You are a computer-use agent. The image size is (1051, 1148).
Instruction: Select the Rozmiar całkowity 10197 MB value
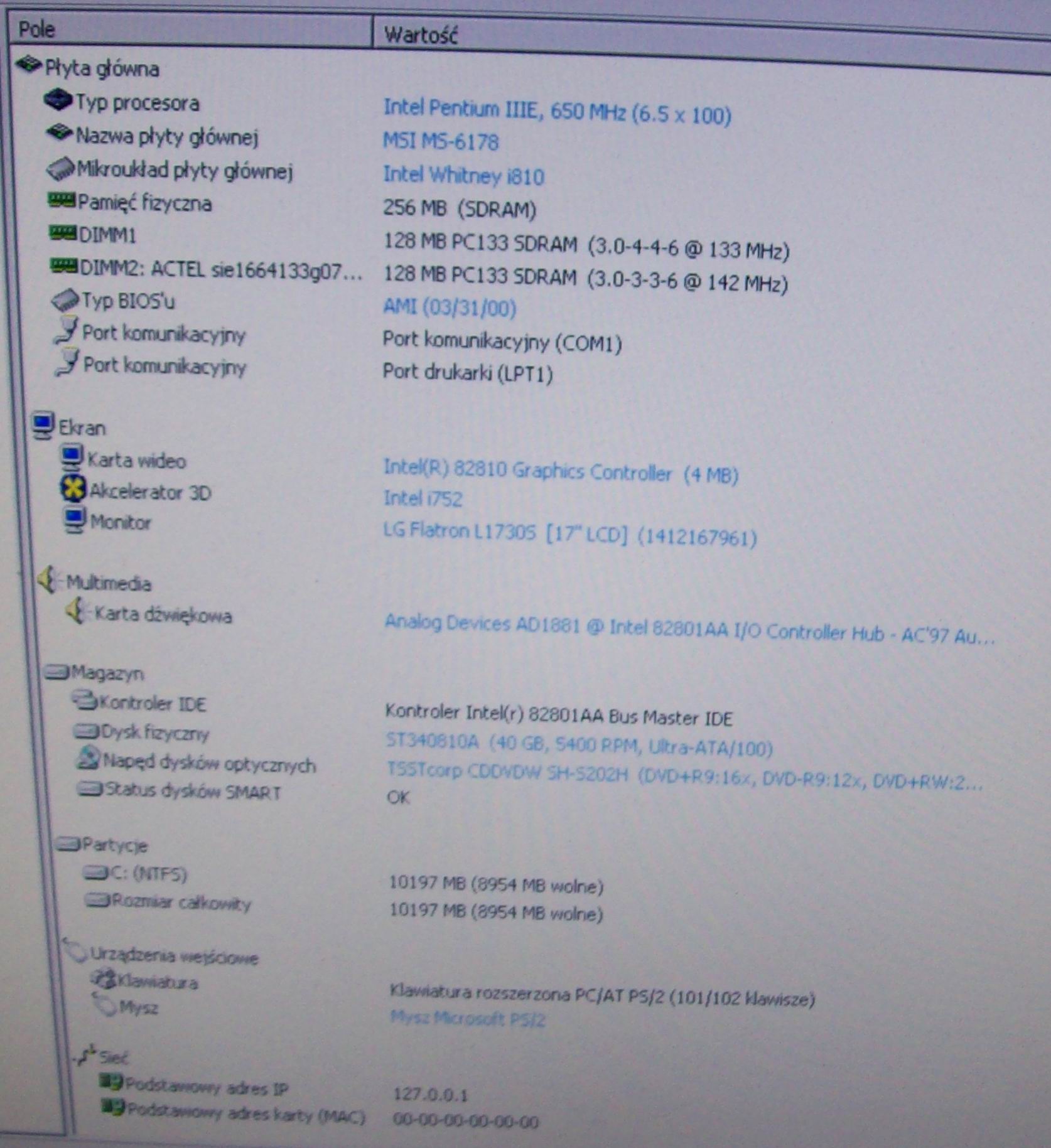[x=497, y=912]
